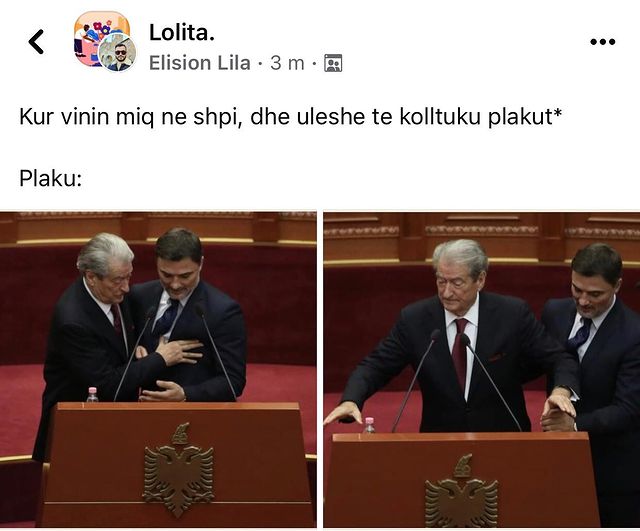Image resolution: width=640 pixels, height=531 pixels.
Task: Tap the water bottle in left photo
Action: [93, 395]
